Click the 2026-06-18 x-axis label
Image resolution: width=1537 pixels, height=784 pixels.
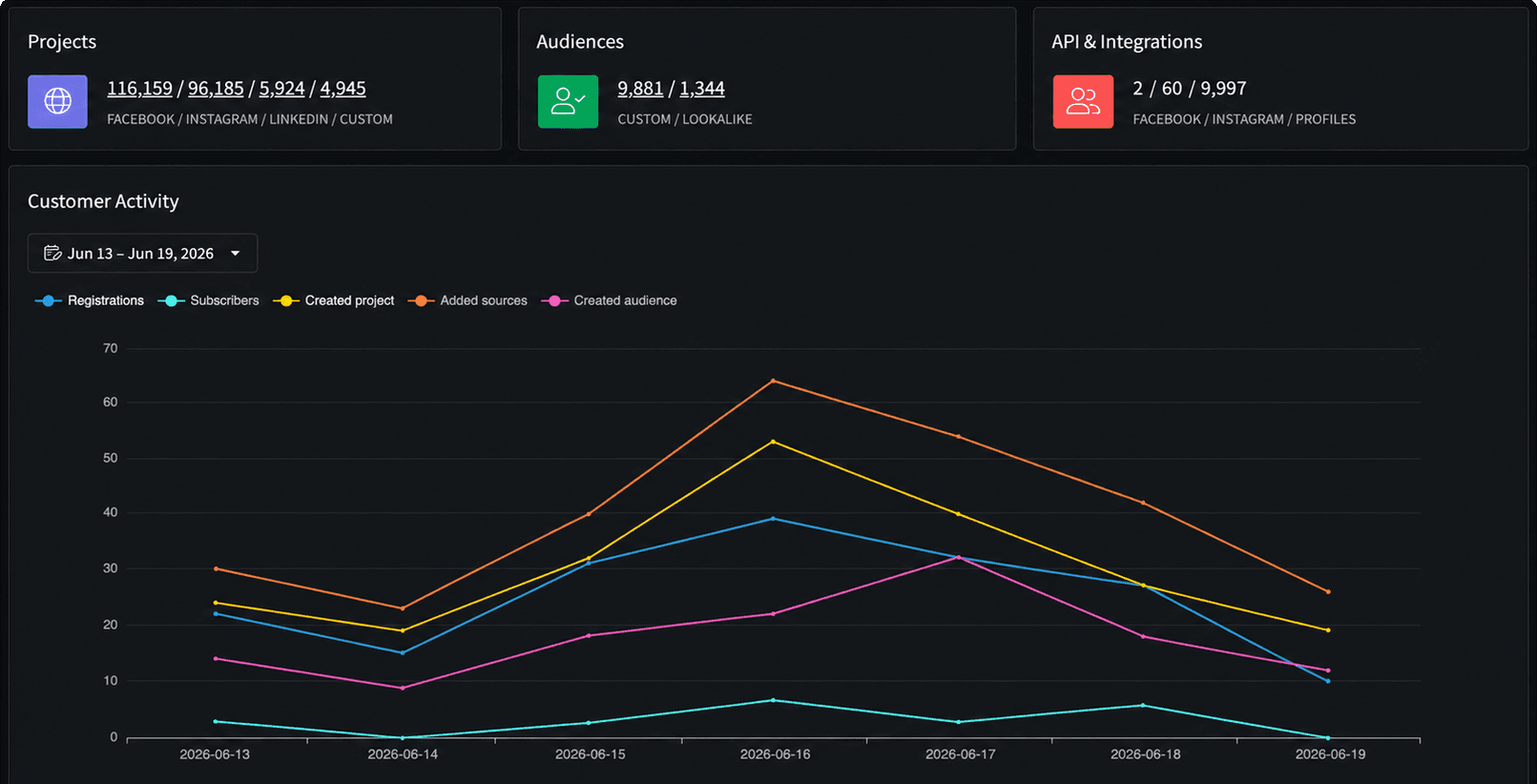point(1146,754)
